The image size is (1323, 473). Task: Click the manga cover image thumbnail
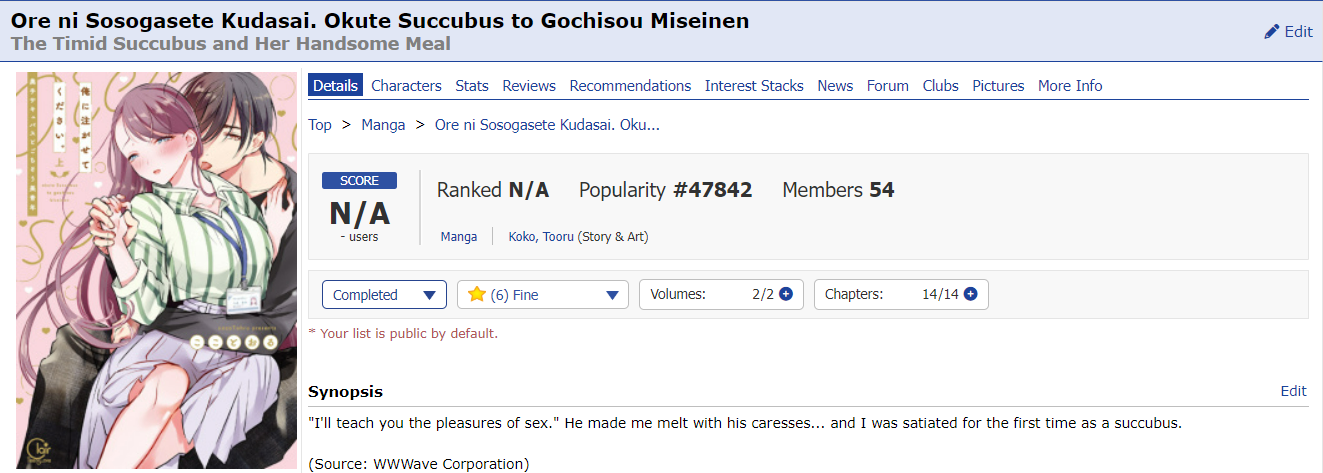156,270
